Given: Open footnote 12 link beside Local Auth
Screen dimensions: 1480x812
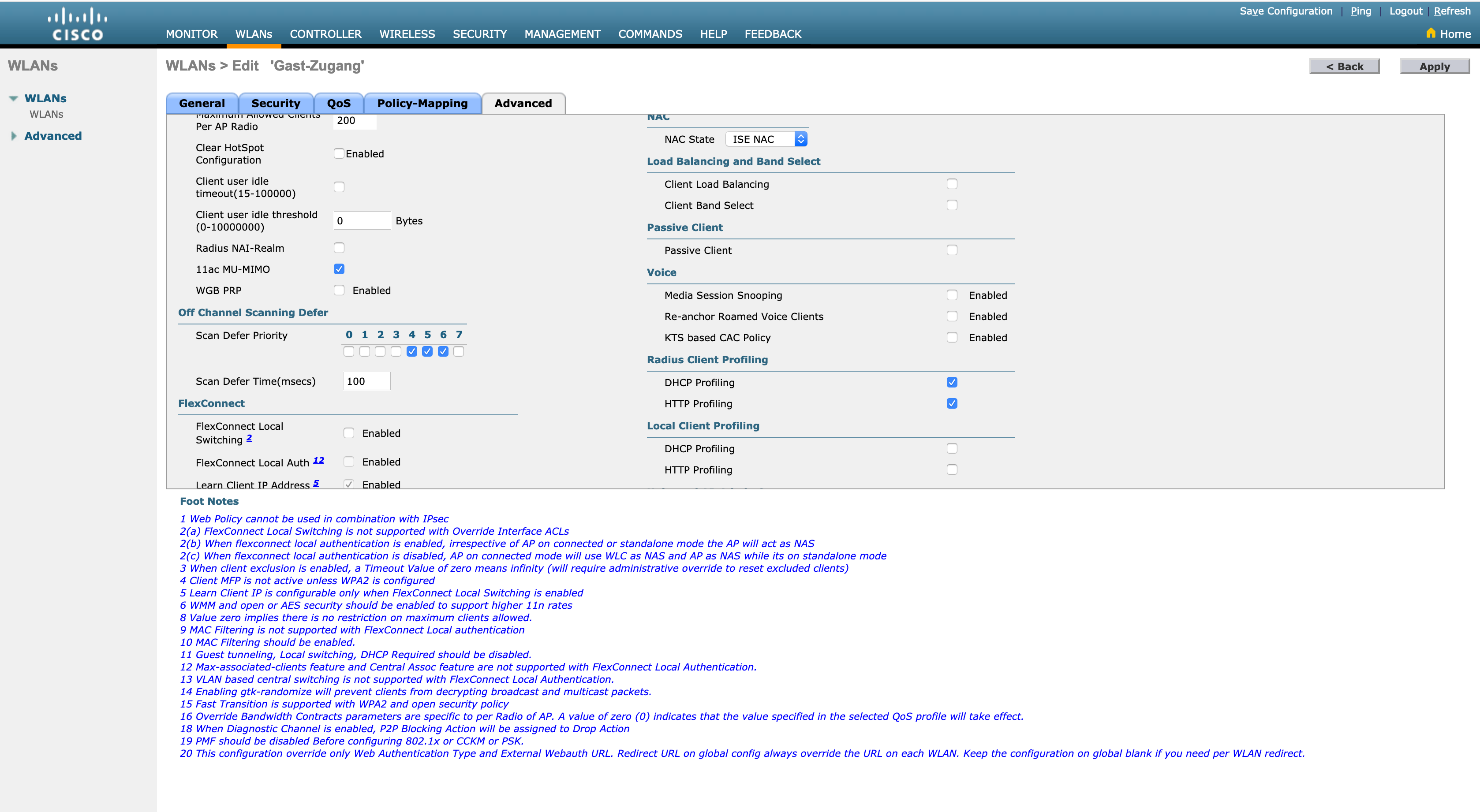Looking at the screenshot, I should pos(318,460).
